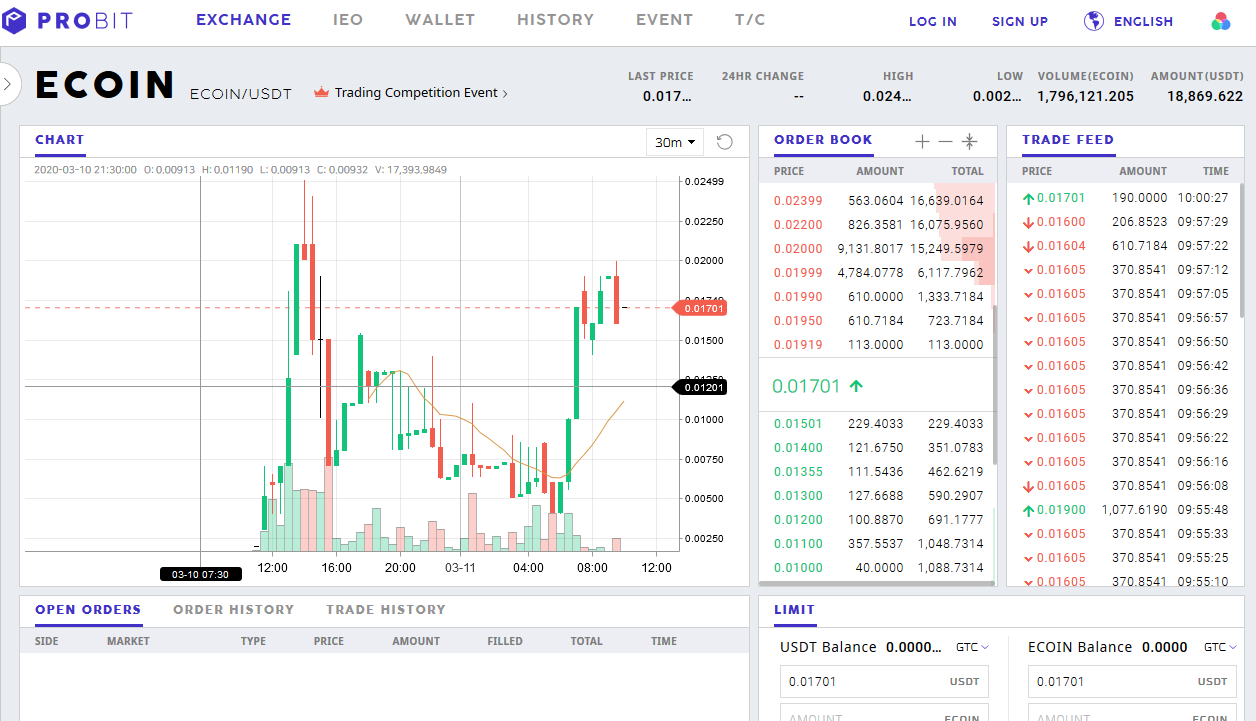Click the USDT Balance label

[x=828, y=647]
